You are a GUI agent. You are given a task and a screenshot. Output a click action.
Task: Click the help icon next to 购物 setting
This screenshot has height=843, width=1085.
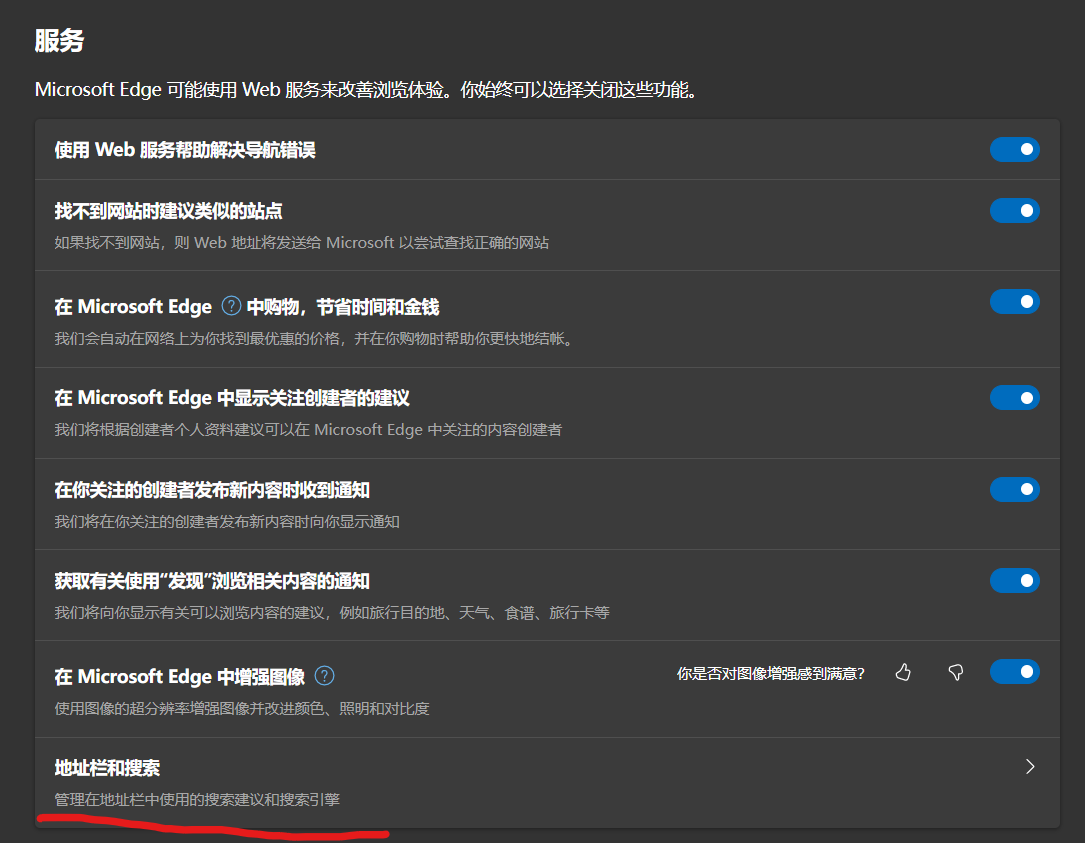[x=230, y=306]
